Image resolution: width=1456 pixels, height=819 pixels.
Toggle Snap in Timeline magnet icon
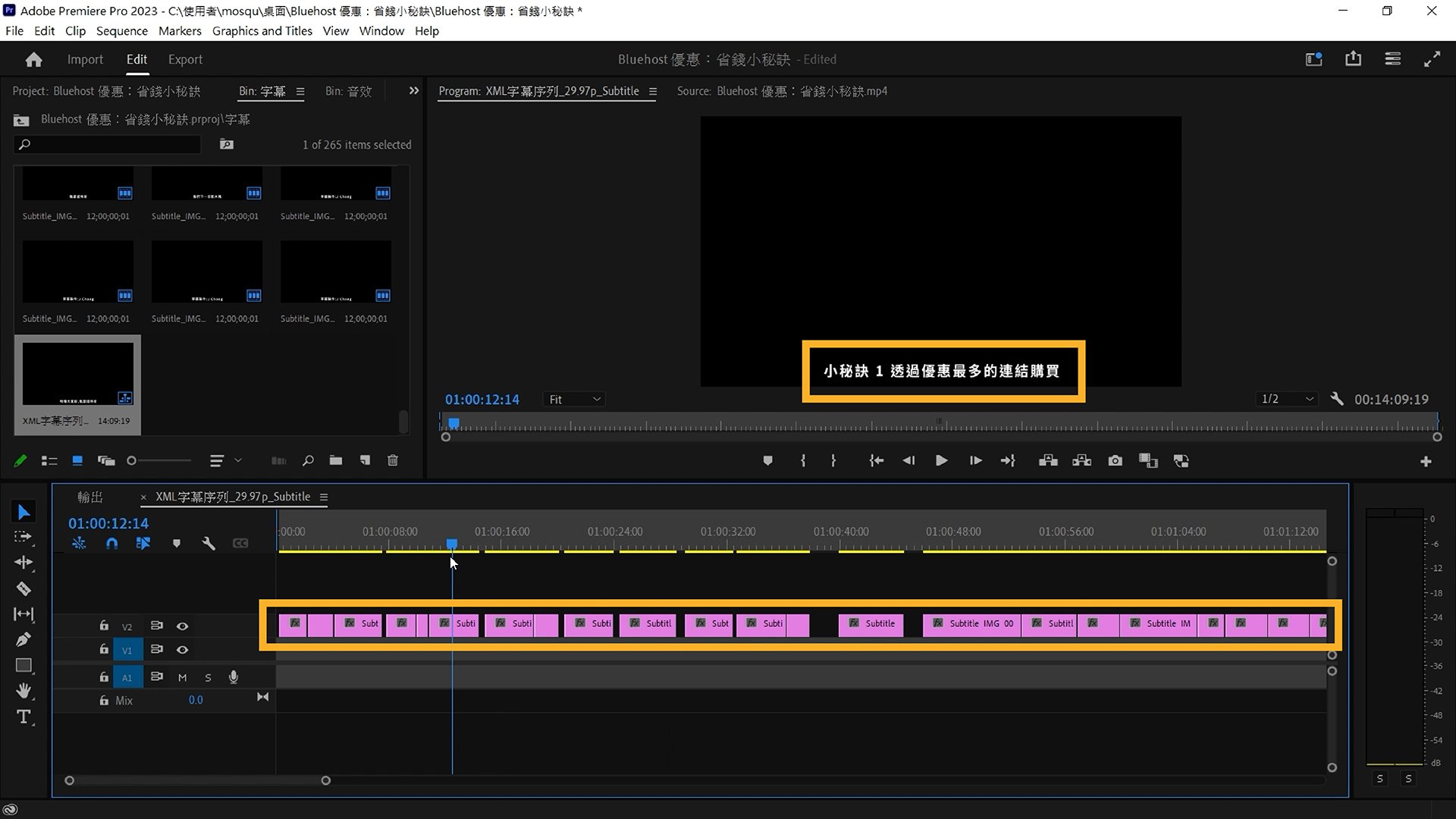111,543
